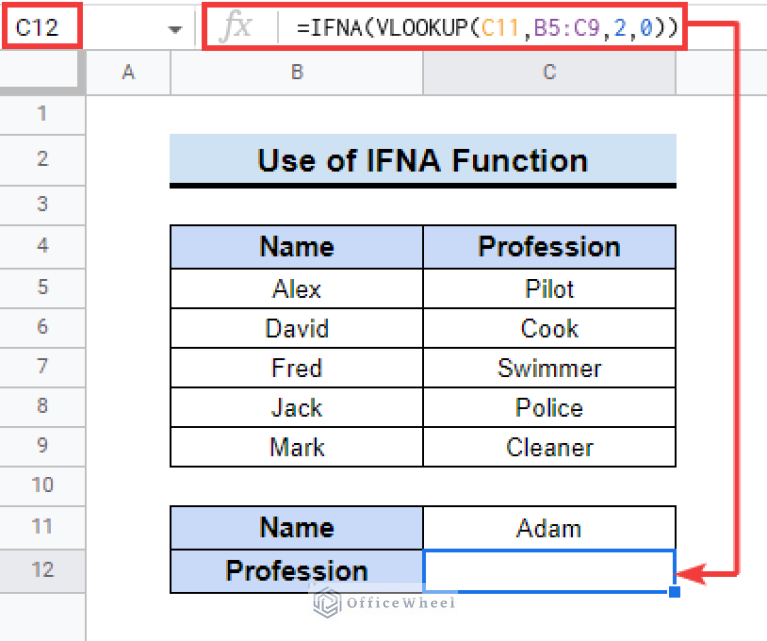Select the 'Name' label cell in row 11
Screen dimensions: 767x641
[x=296, y=527]
